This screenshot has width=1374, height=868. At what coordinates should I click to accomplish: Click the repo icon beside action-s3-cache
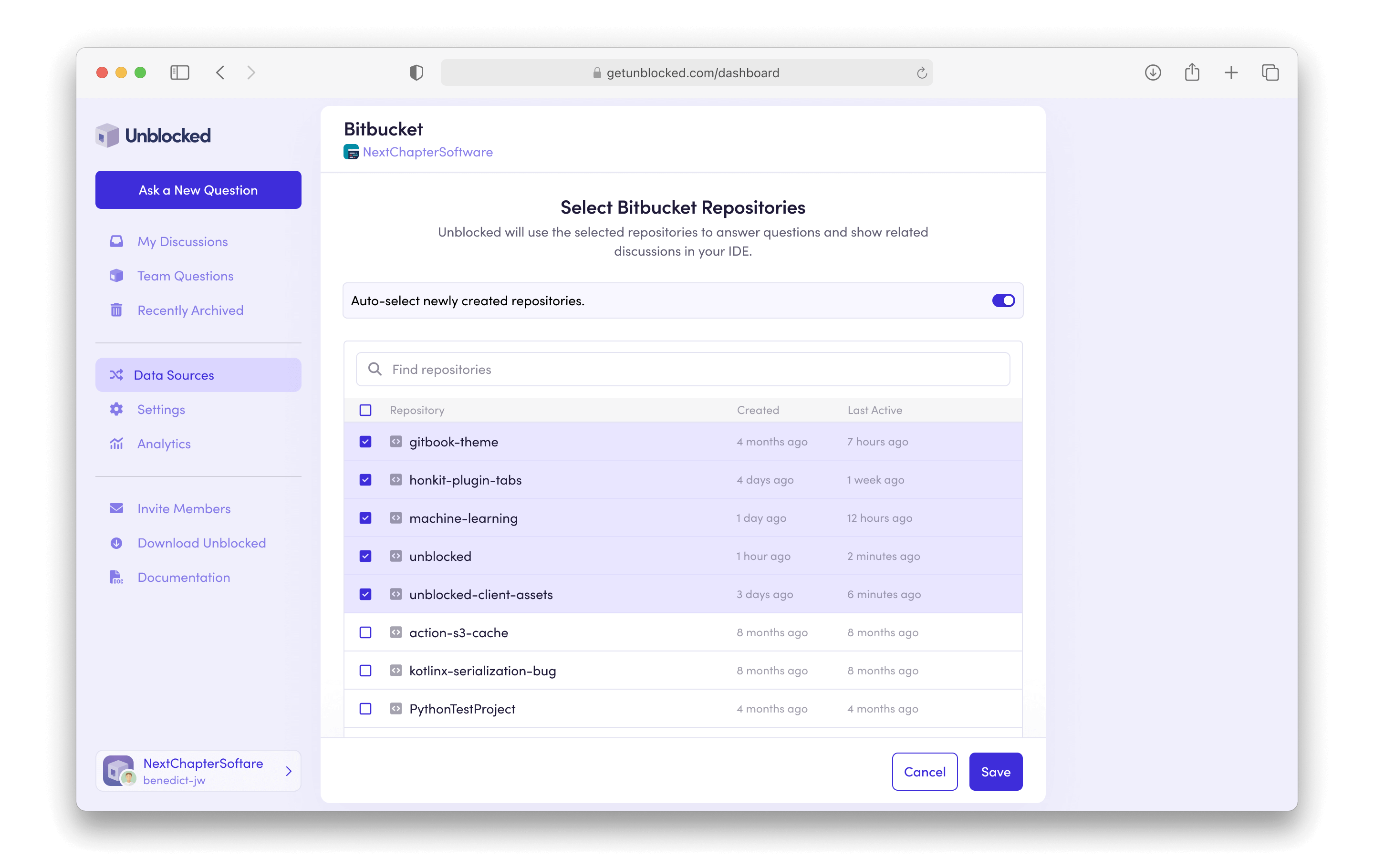pyautogui.click(x=396, y=632)
